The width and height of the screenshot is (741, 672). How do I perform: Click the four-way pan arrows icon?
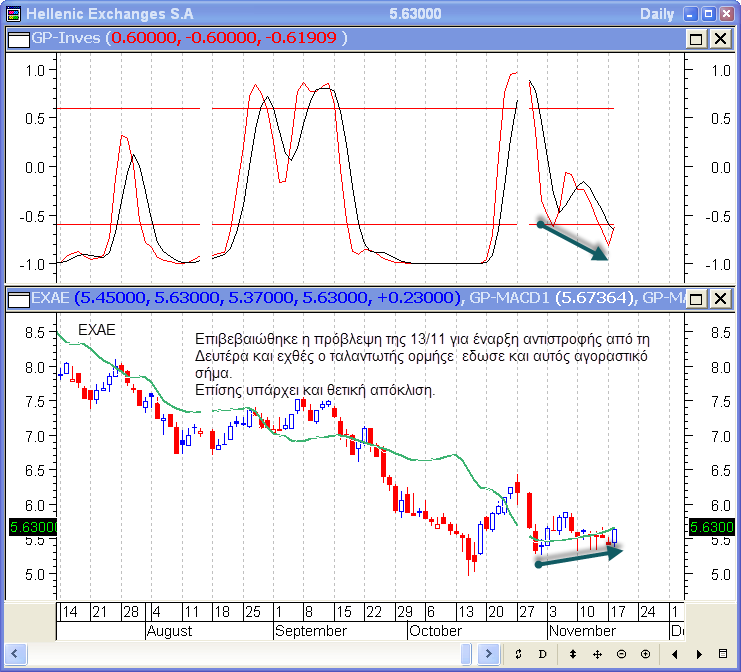point(597,654)
